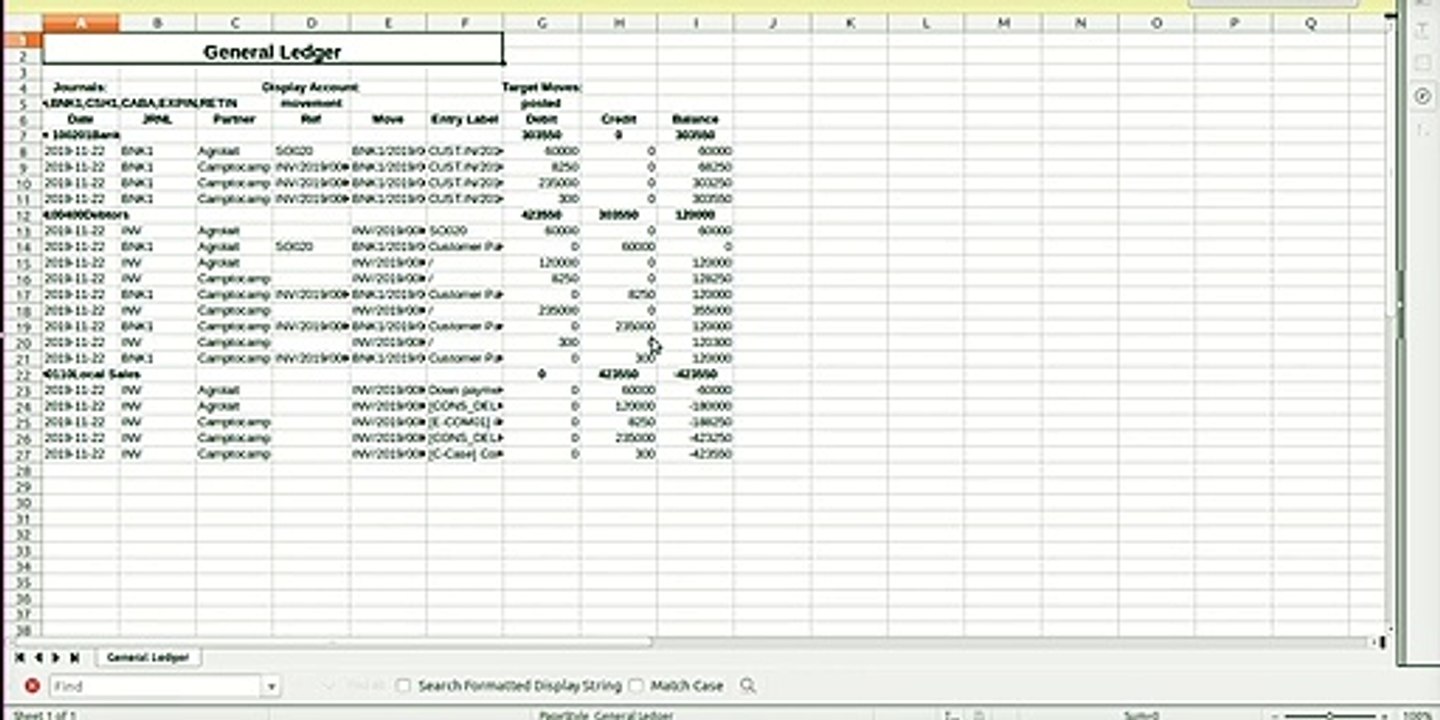Jump to last sheet tab arrow

74,657
